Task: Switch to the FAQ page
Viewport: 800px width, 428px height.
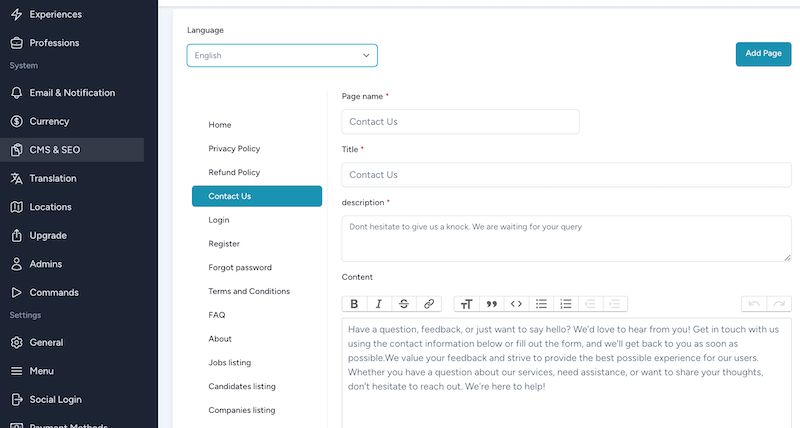Action: [217, 315]
